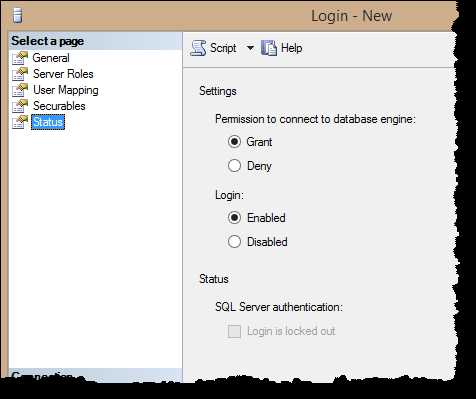Select the Grant radio button

tap(234, 142)
